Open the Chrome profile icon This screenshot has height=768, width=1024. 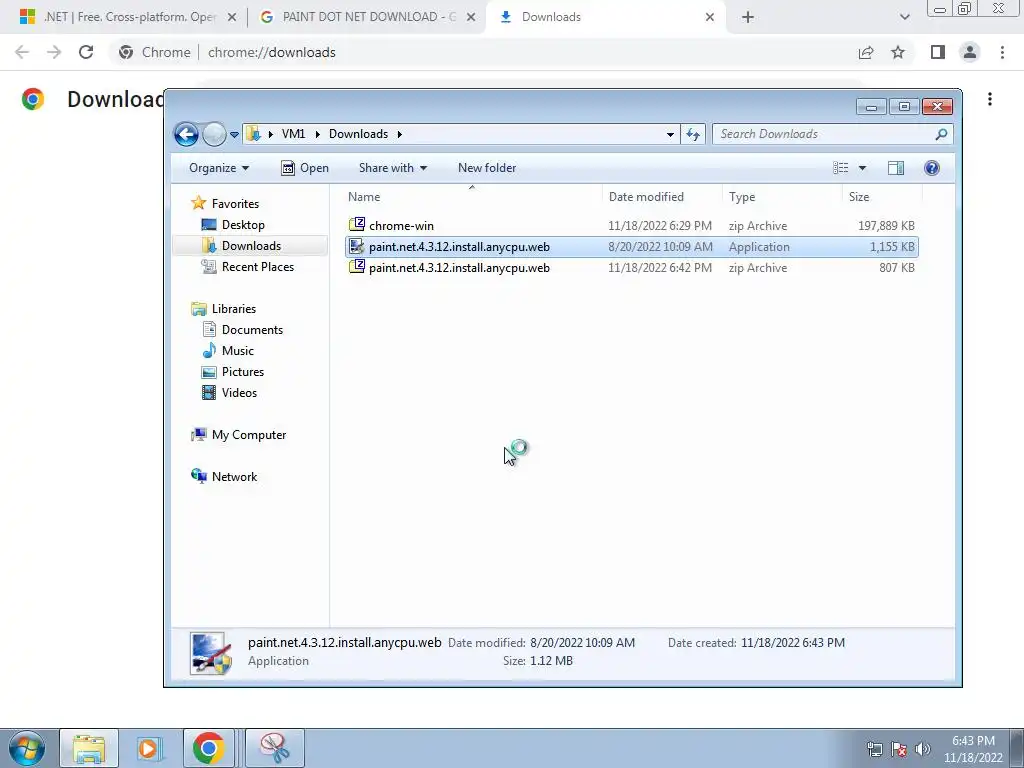tap(970, 52)
